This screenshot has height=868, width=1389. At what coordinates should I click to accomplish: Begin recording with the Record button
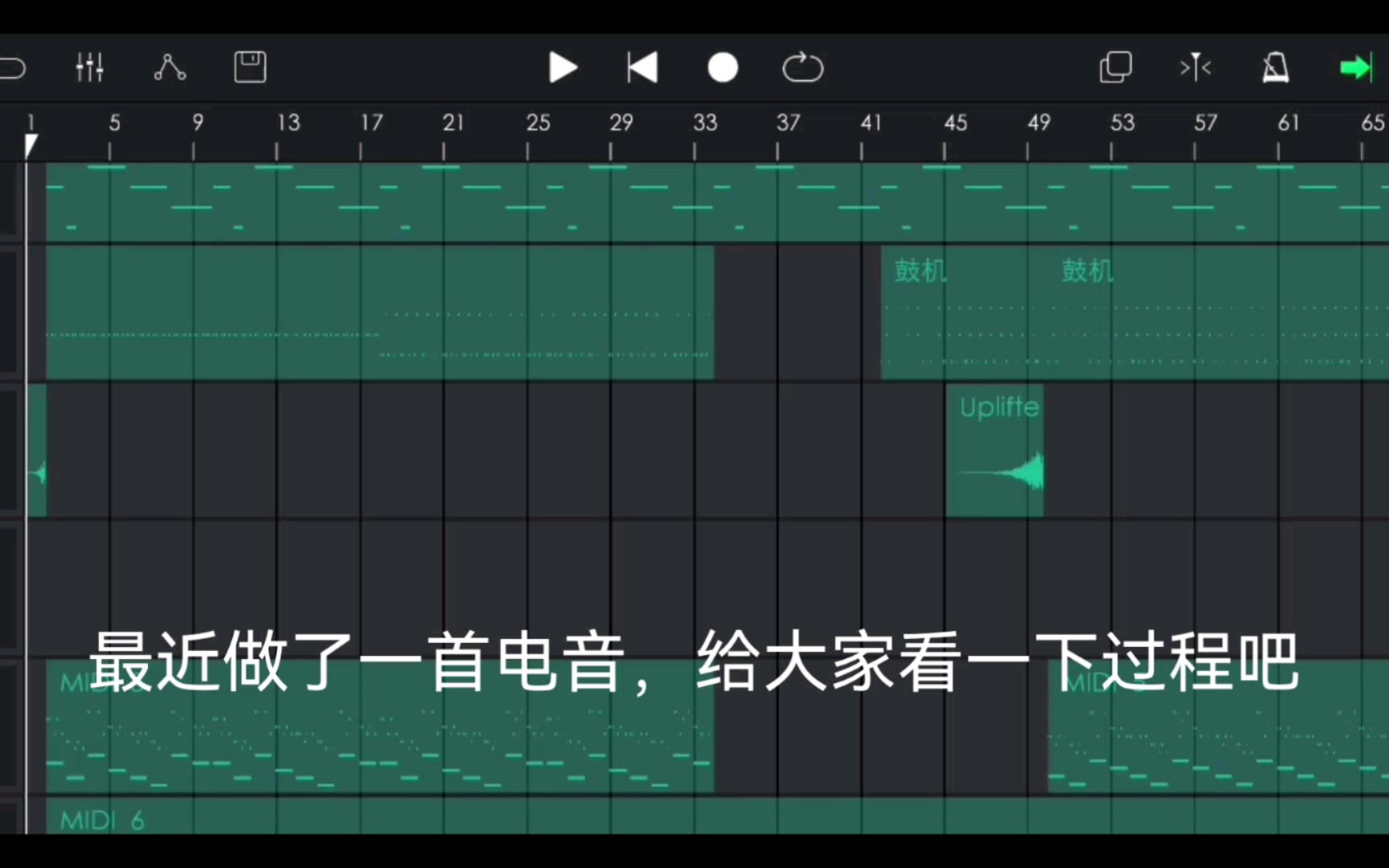(x=723, y=68)
